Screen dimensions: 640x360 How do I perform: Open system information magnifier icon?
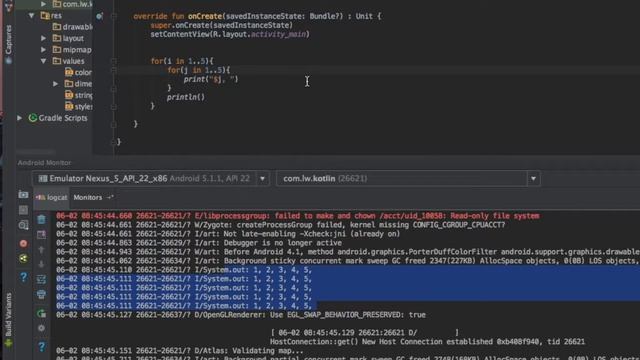tap(23, 225)
